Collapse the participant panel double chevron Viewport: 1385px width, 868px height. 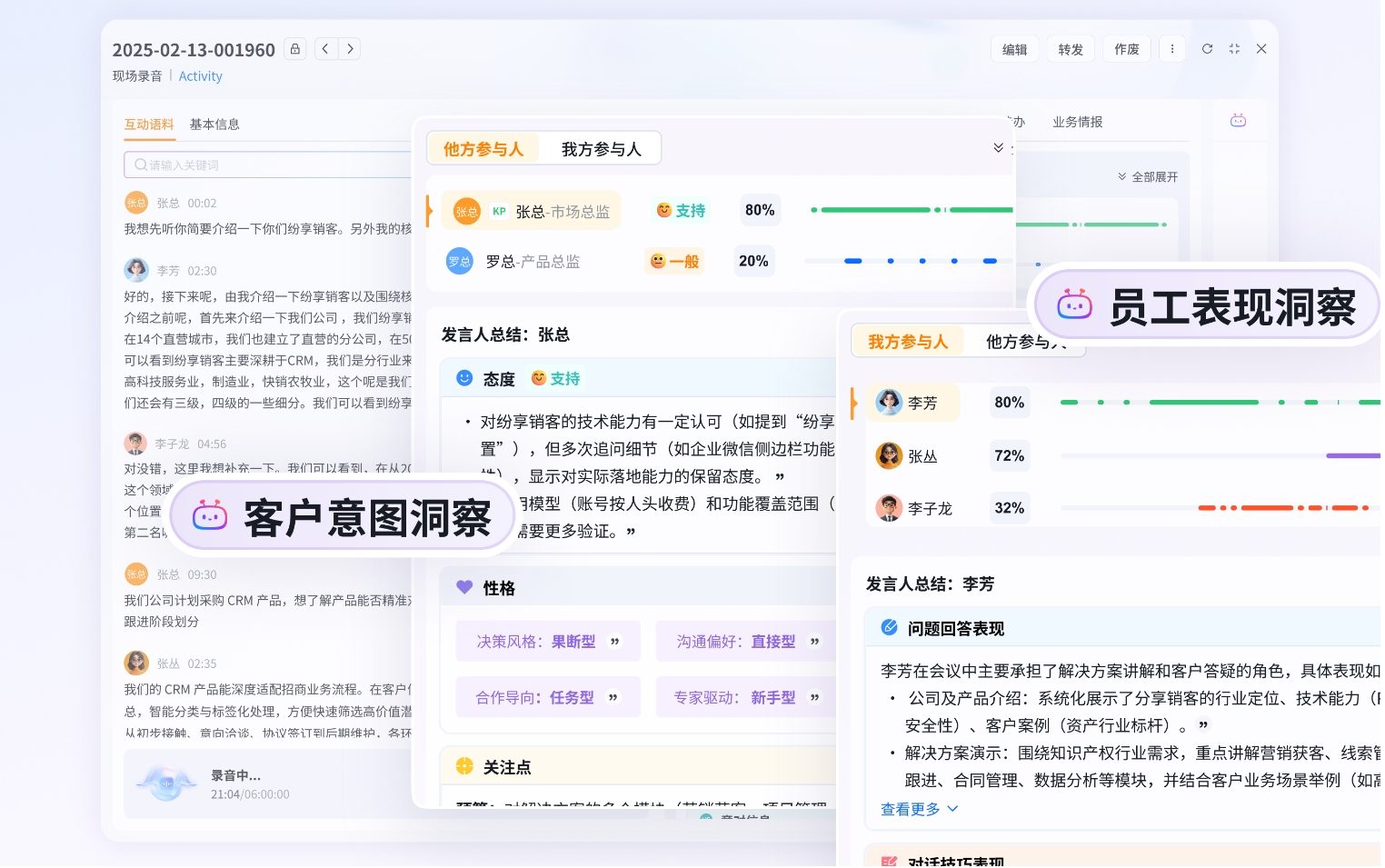[x=998, y=147]
